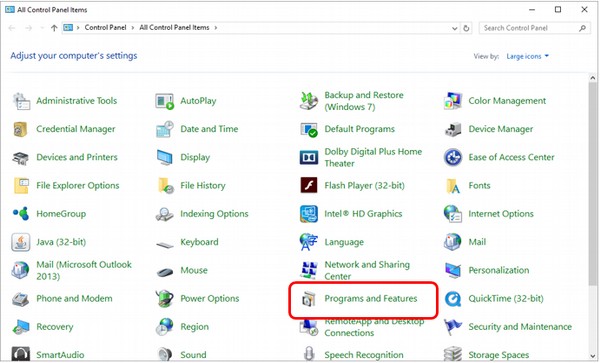Open the right-column Mail icon
The image size is (600, 363).
(x=453, y=243)
